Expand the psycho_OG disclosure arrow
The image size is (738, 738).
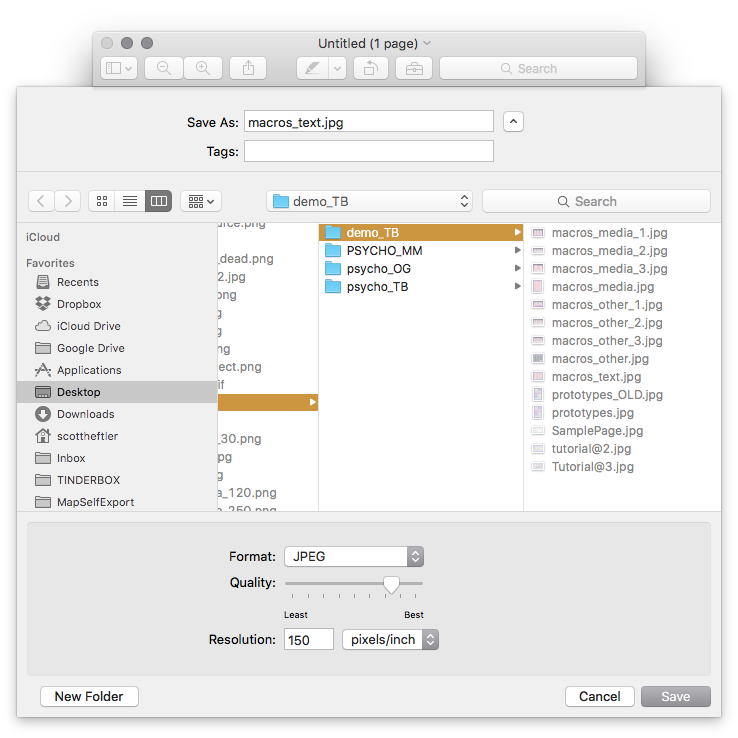517,268
